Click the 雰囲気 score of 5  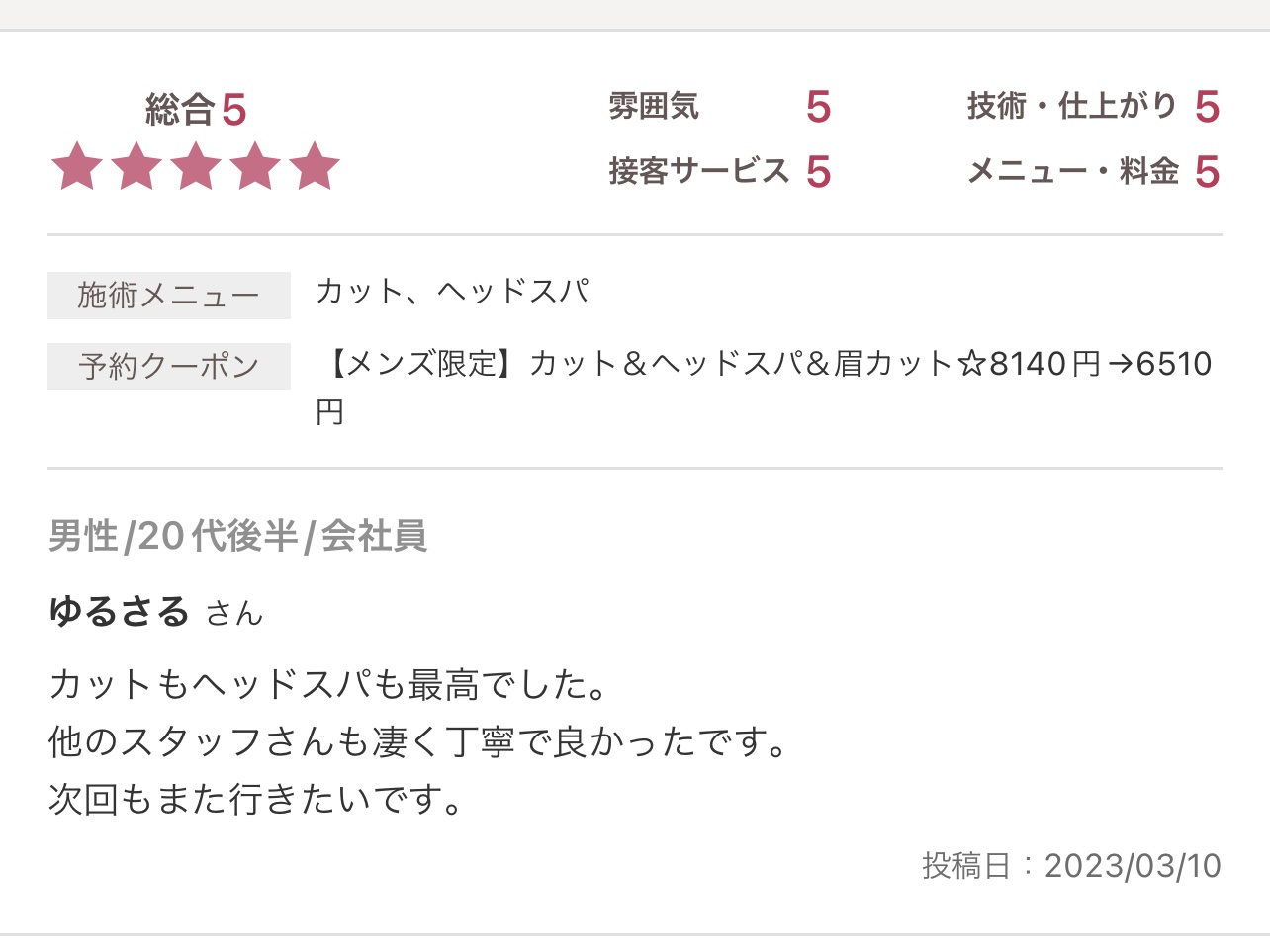coord(818,107)
